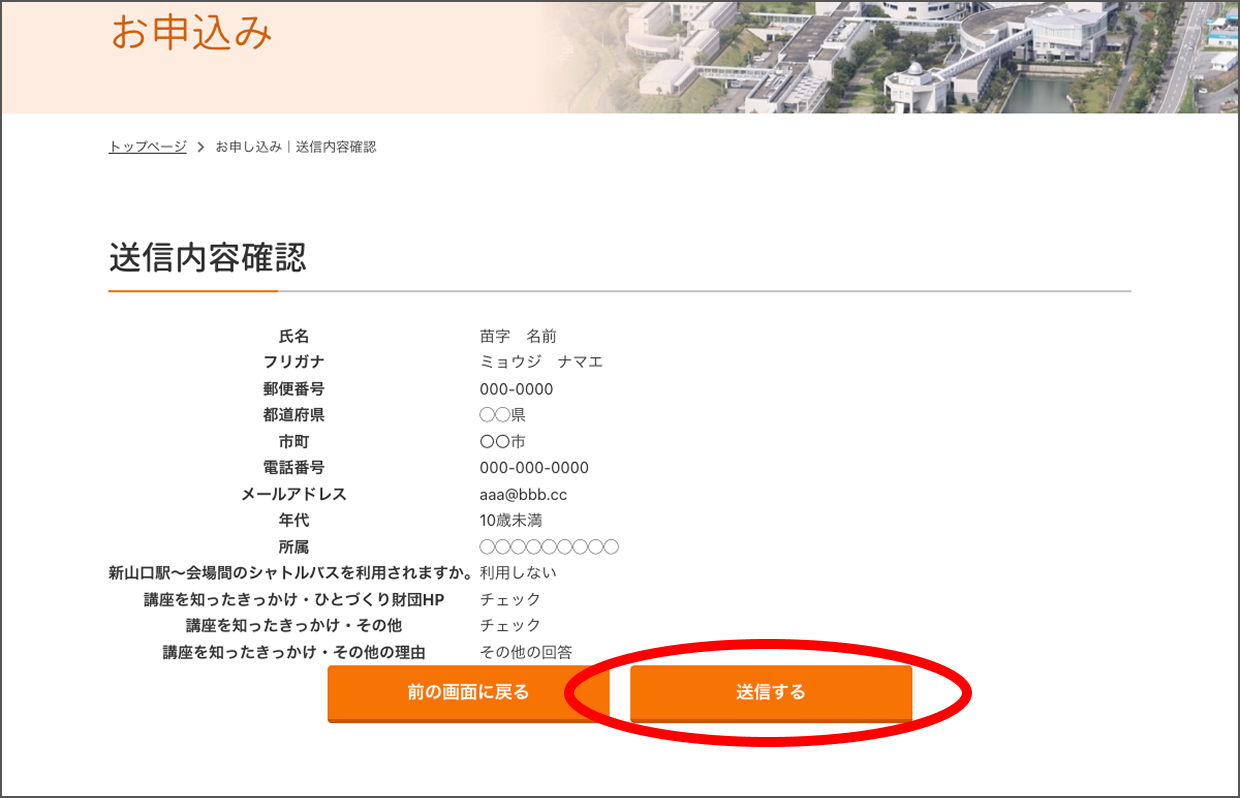1240x798 pixels.
Task: Select the シャトルバス answer 利用しない
Action: (x=515, y=572)
